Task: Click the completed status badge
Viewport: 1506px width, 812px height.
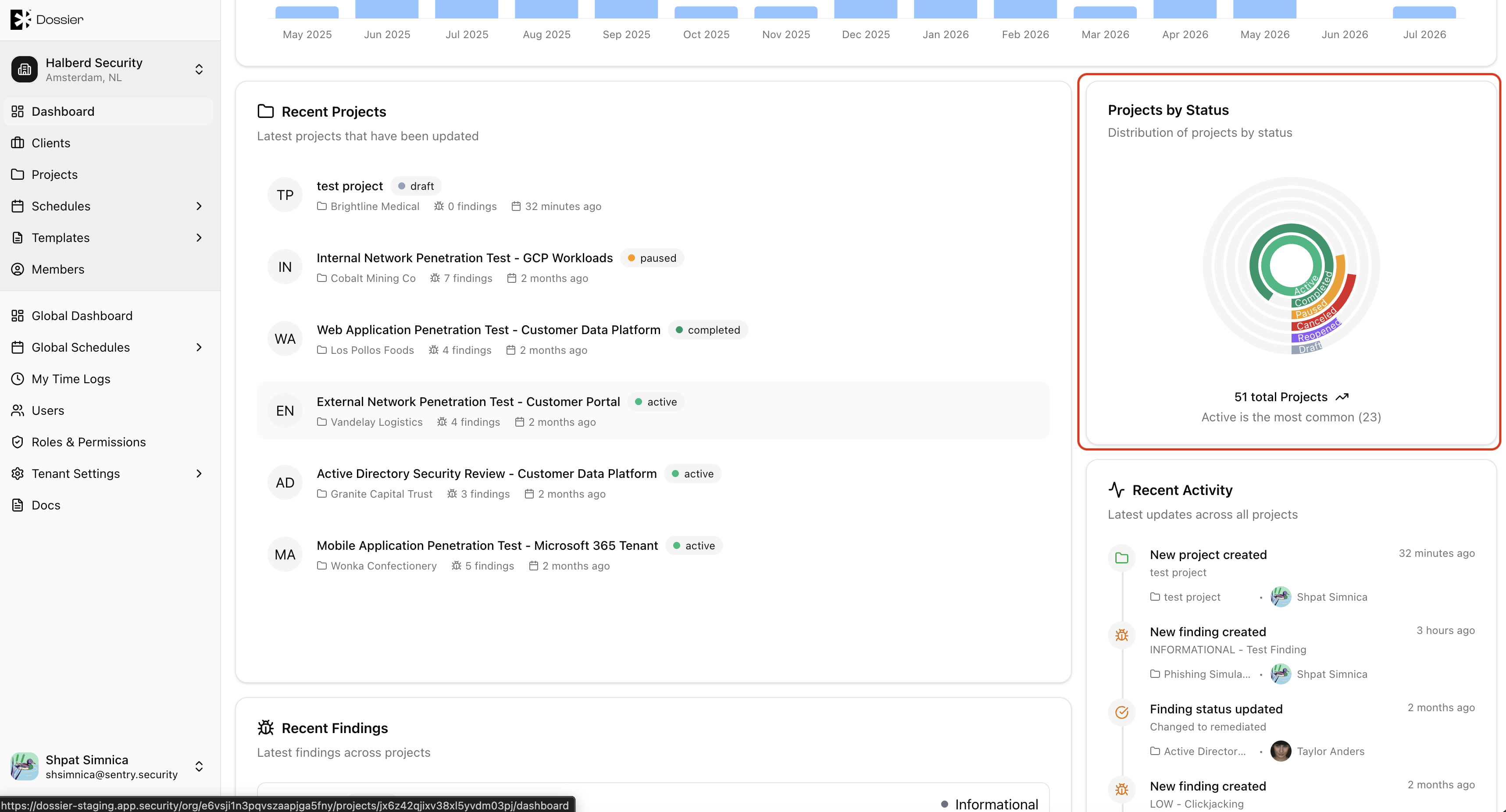Action: (x=708, y=330)
